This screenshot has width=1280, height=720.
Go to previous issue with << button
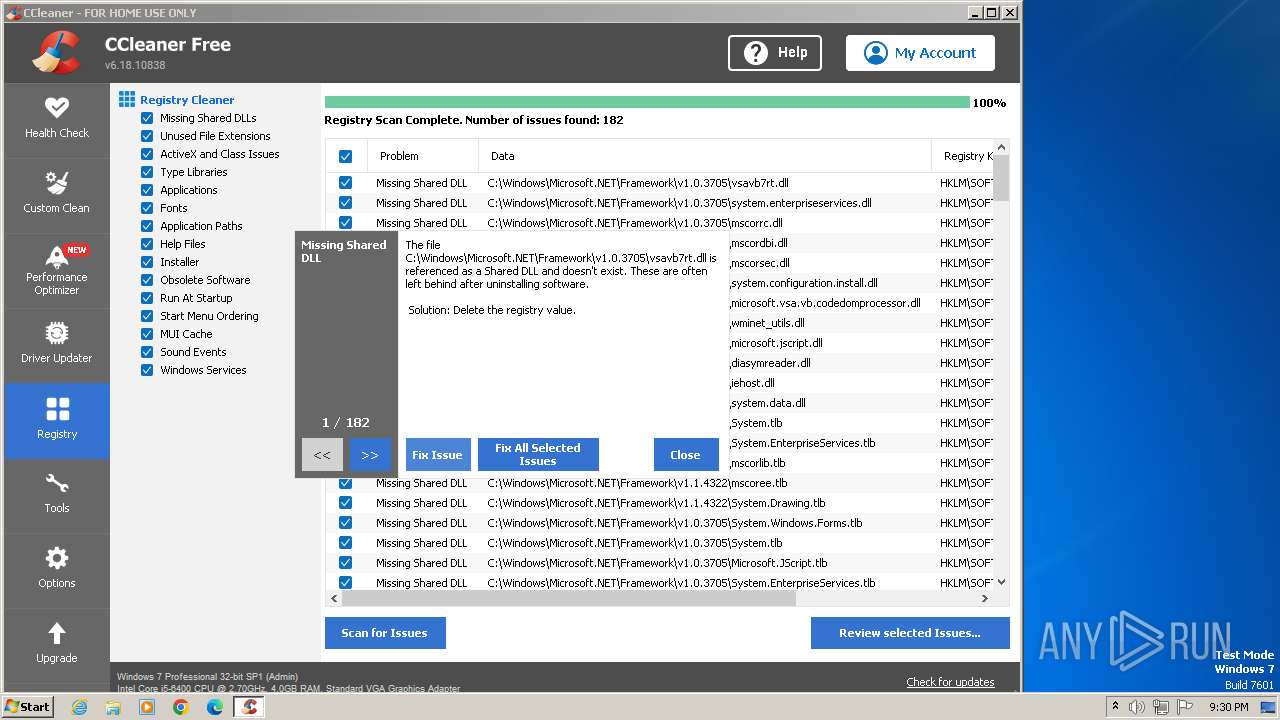click(x=322, y=454)
